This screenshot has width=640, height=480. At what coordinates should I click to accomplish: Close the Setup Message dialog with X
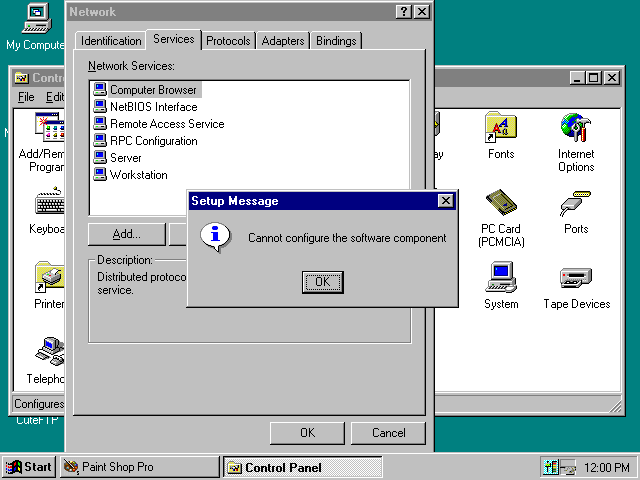pos(445,201)
